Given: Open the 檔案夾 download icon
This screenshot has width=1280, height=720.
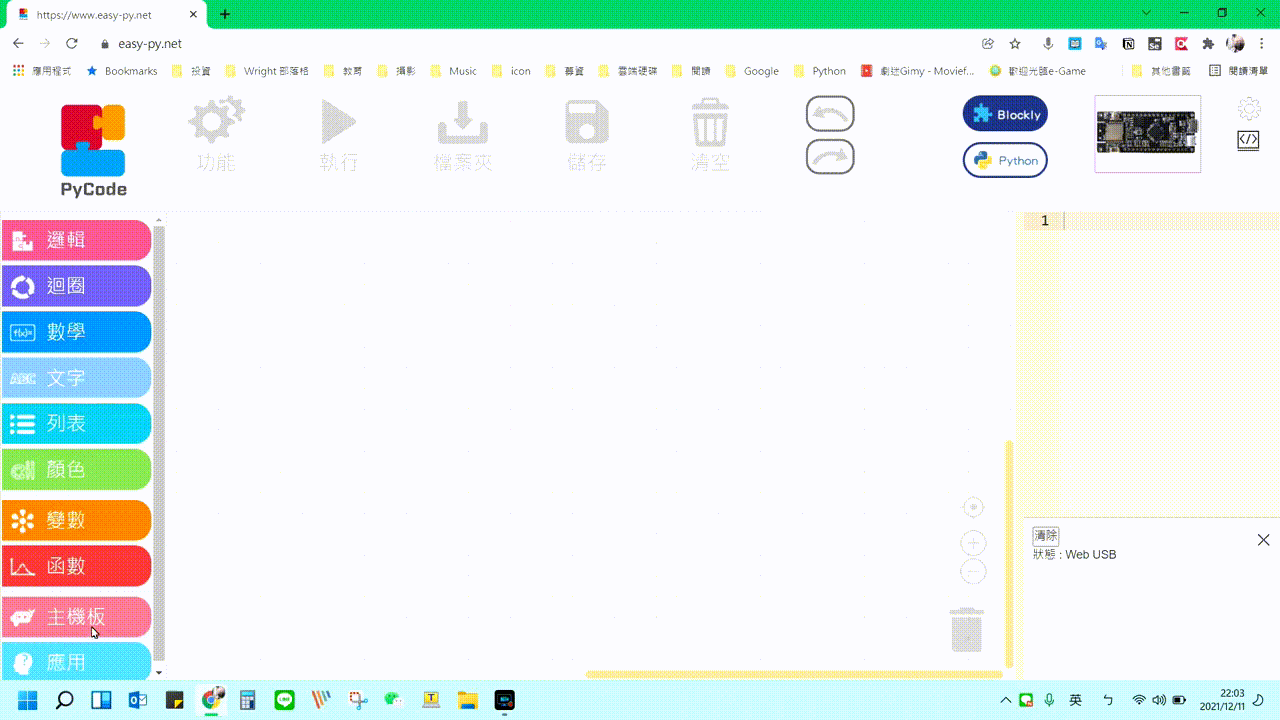Looking at the screenshot, I should (463, 135).
